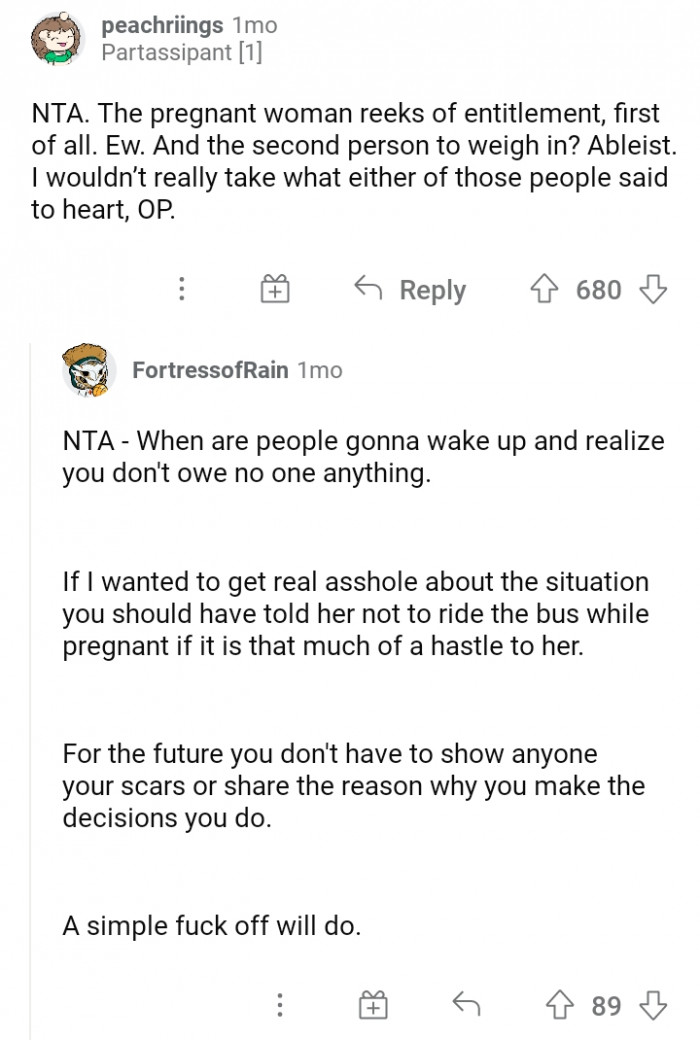Expand options via peachriings' comment kebab menu
The image size is (700, 1040).
click(181, 290)
